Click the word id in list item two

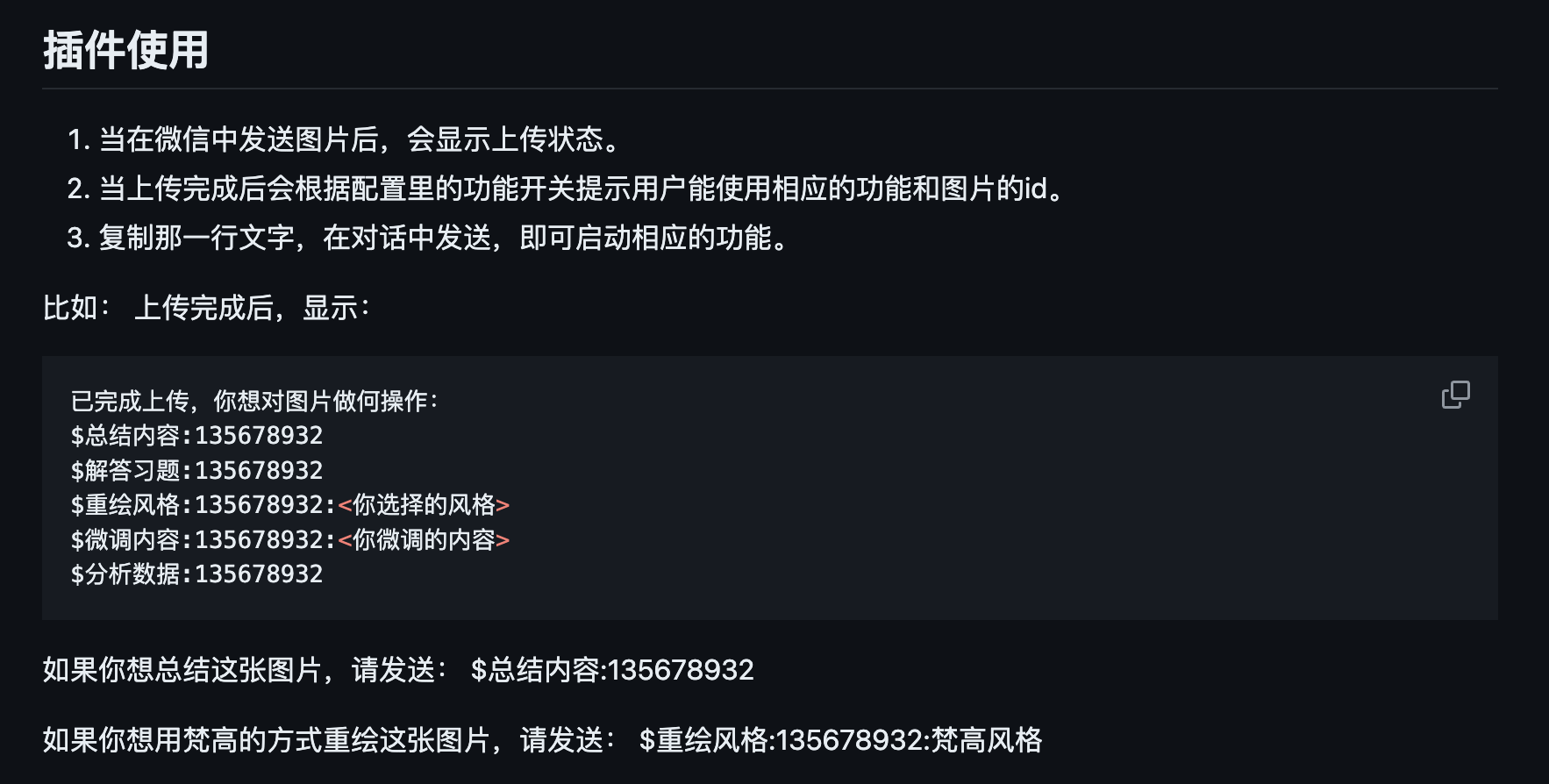1037,188
